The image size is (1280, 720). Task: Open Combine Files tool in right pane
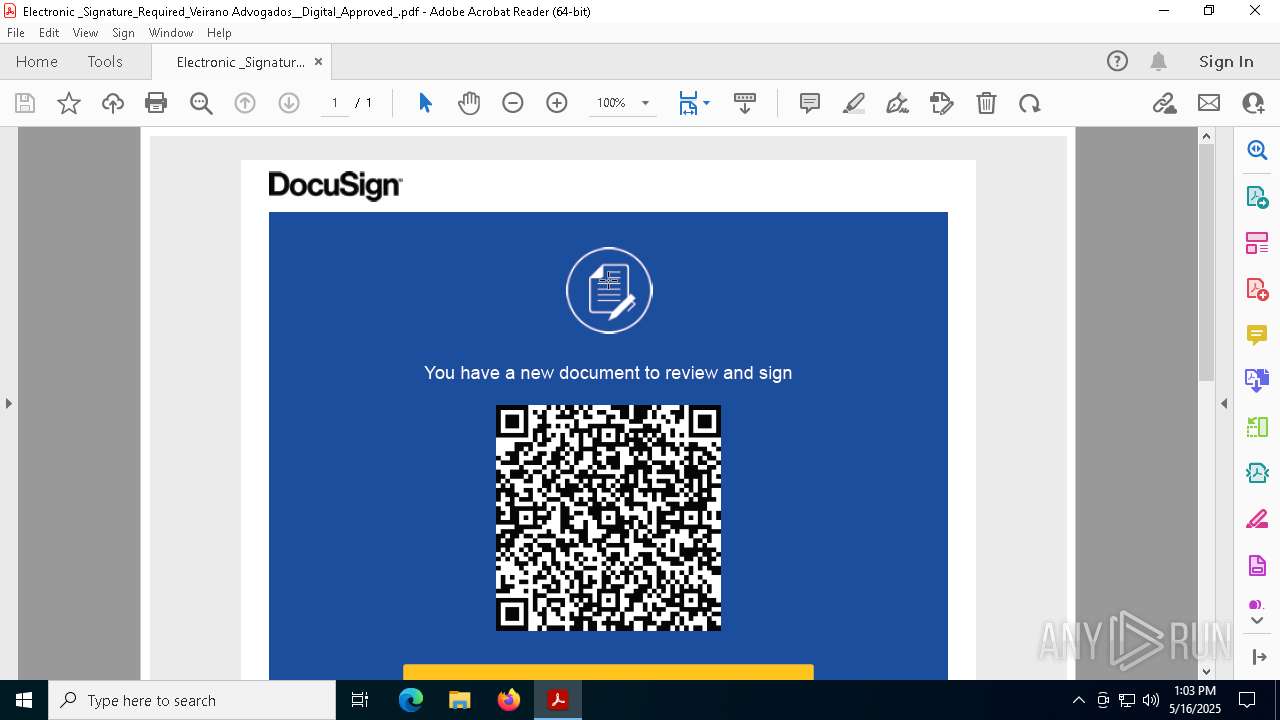point(1257,380)
